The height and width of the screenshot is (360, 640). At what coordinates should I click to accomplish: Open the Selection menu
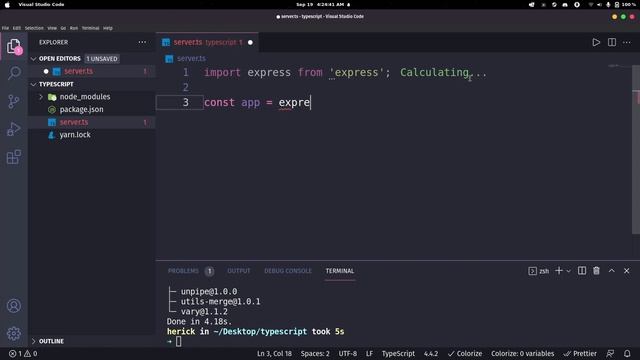[x=34, y=28]
